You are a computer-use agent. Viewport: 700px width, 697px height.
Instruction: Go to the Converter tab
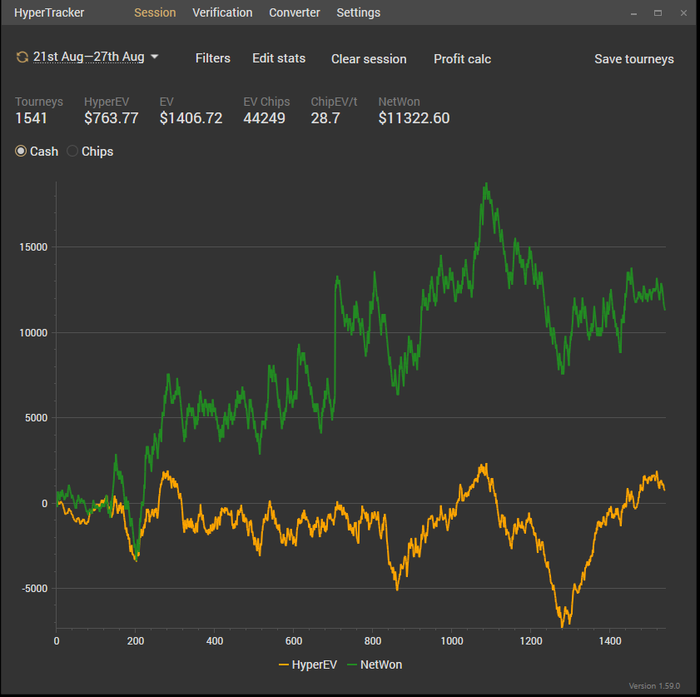click(x=294, y=13)
